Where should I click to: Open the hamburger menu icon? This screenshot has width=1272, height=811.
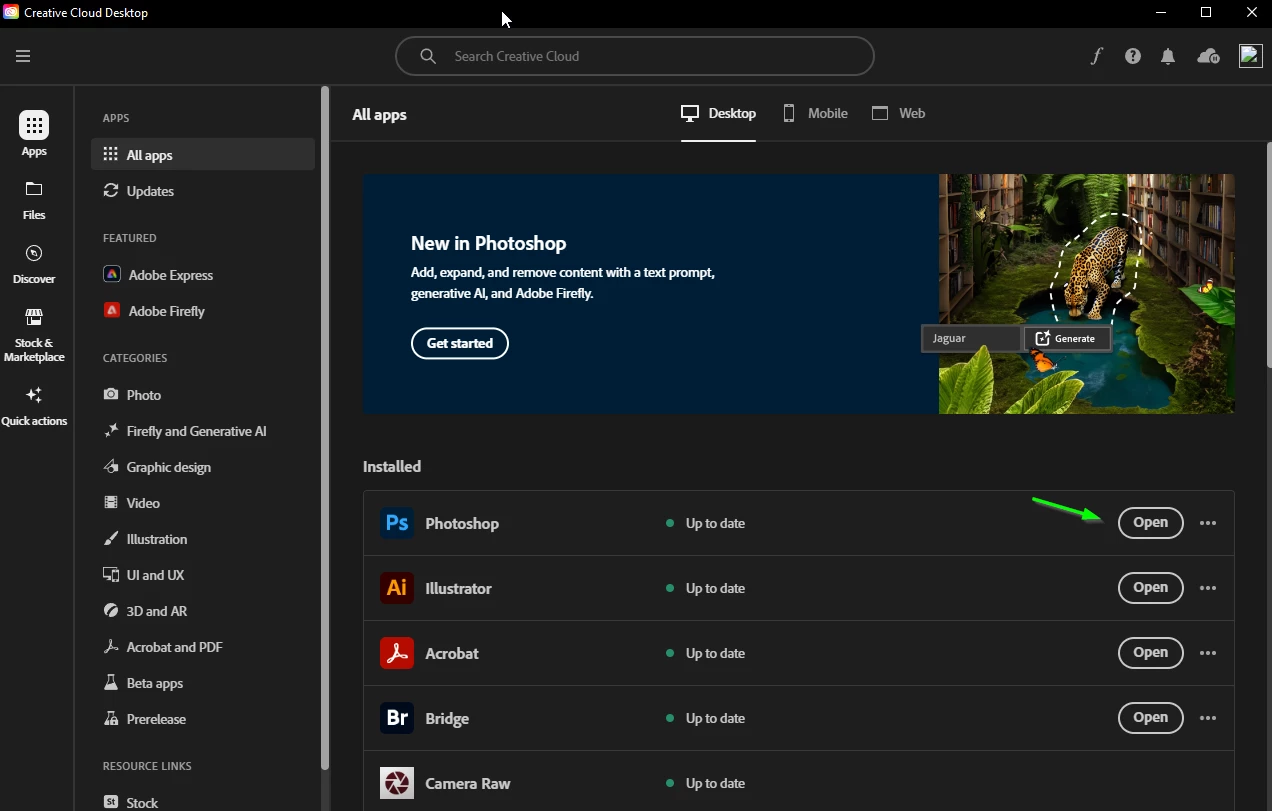[x=23, y=56]
